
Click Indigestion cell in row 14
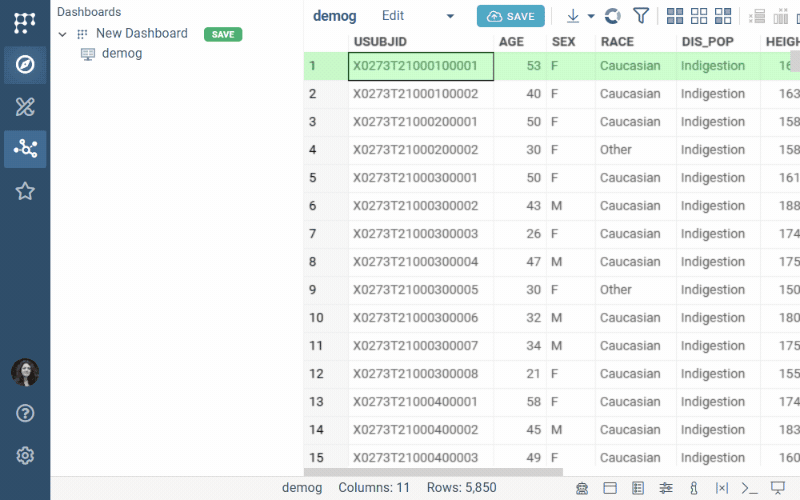tap(718, 430)
